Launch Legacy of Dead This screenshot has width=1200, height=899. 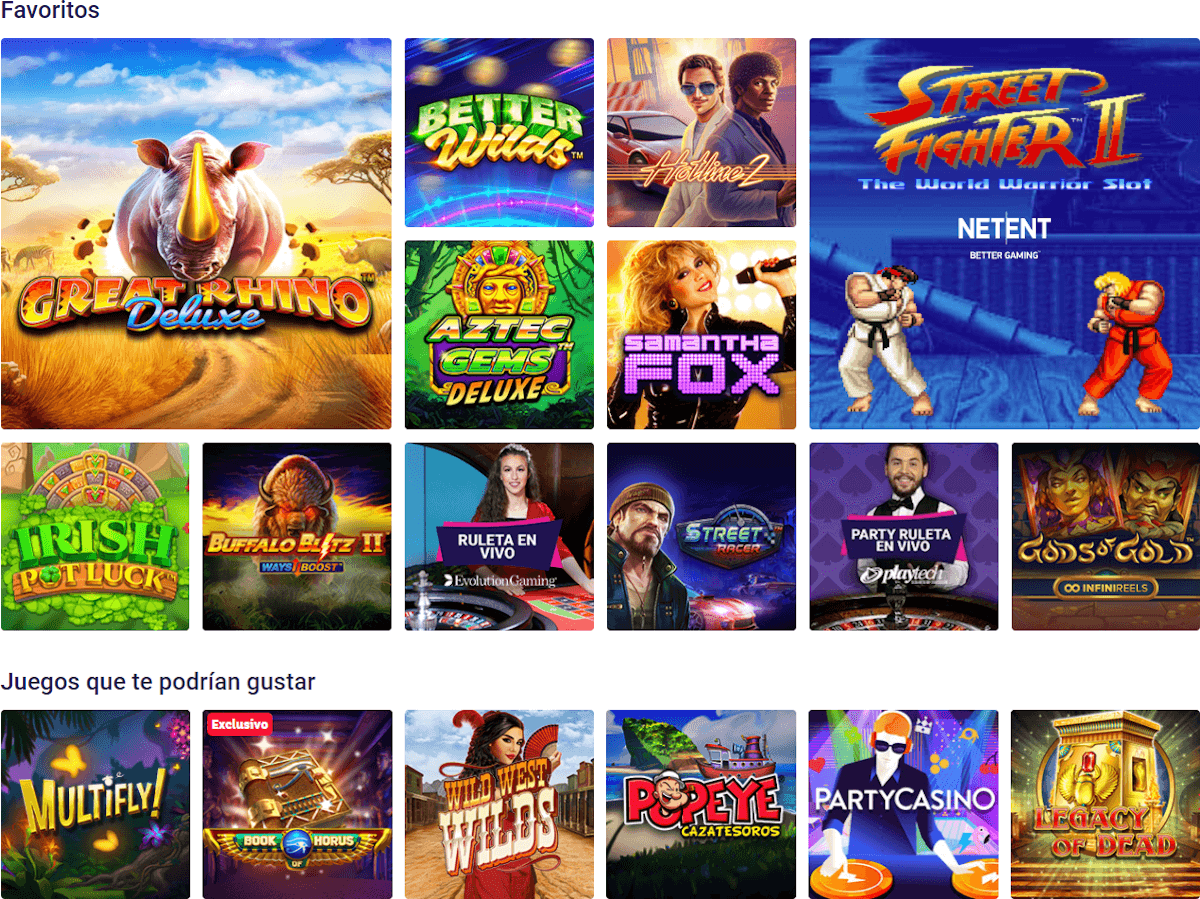click(x=1105, y=804)
